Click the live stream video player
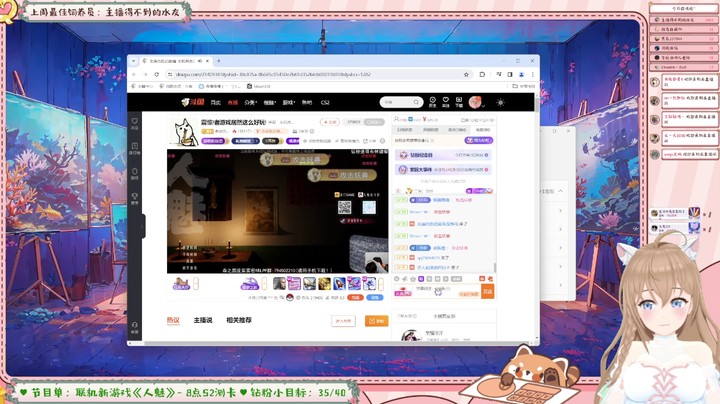The width and height of the screenshot is (720, 404). [x=278, y=211]
